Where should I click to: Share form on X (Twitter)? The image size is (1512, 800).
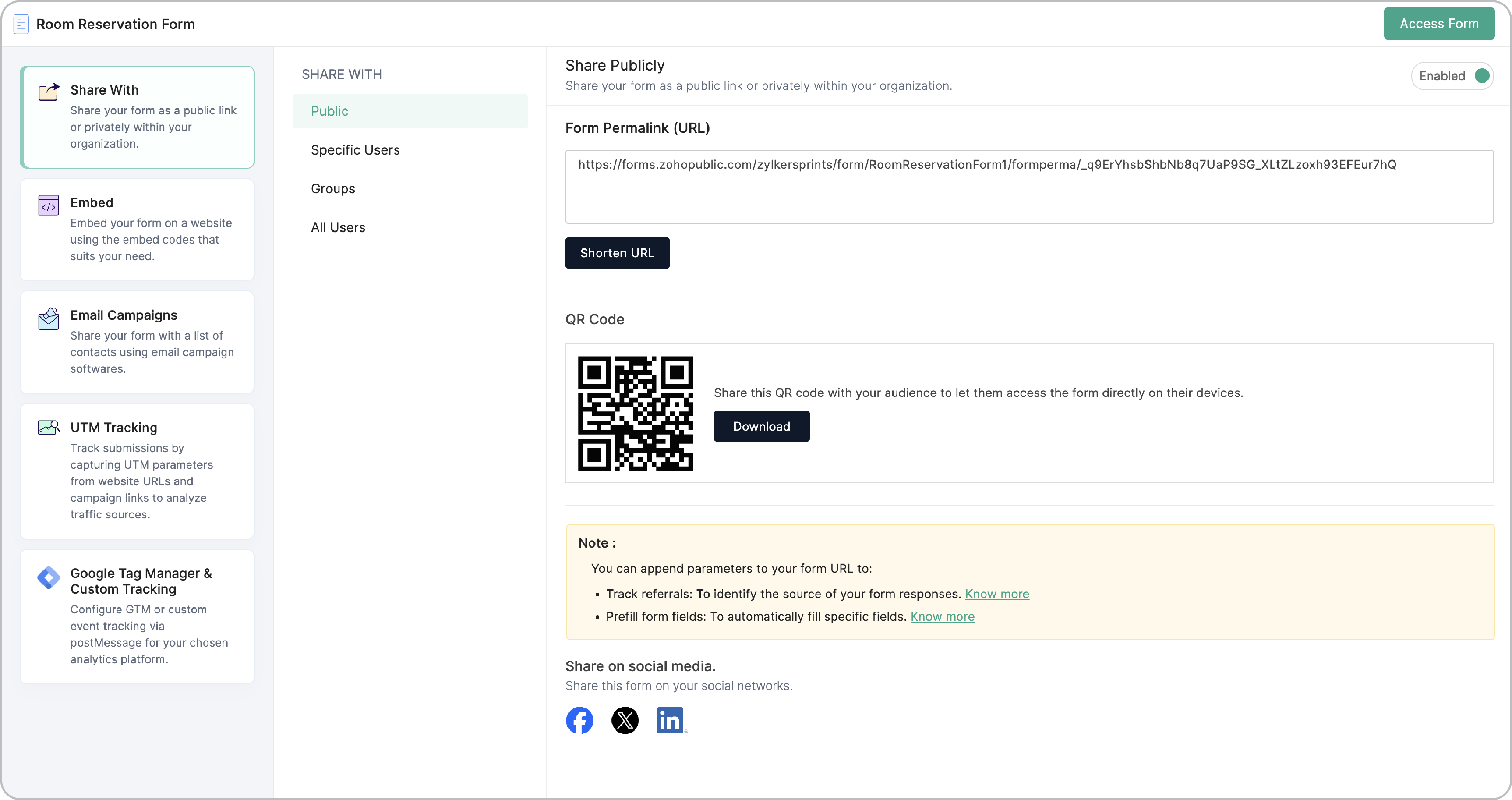click(x=625, y=720)
